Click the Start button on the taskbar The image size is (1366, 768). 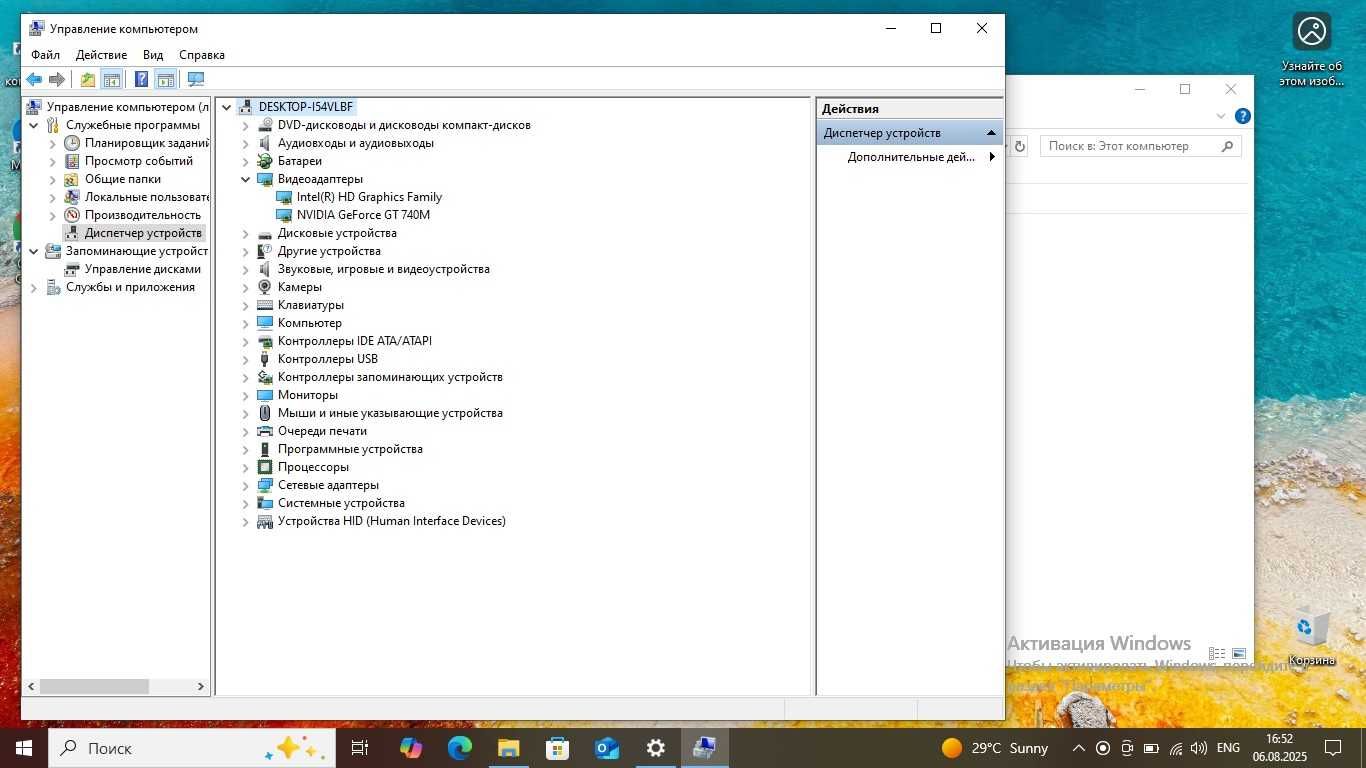click(23, 748)
